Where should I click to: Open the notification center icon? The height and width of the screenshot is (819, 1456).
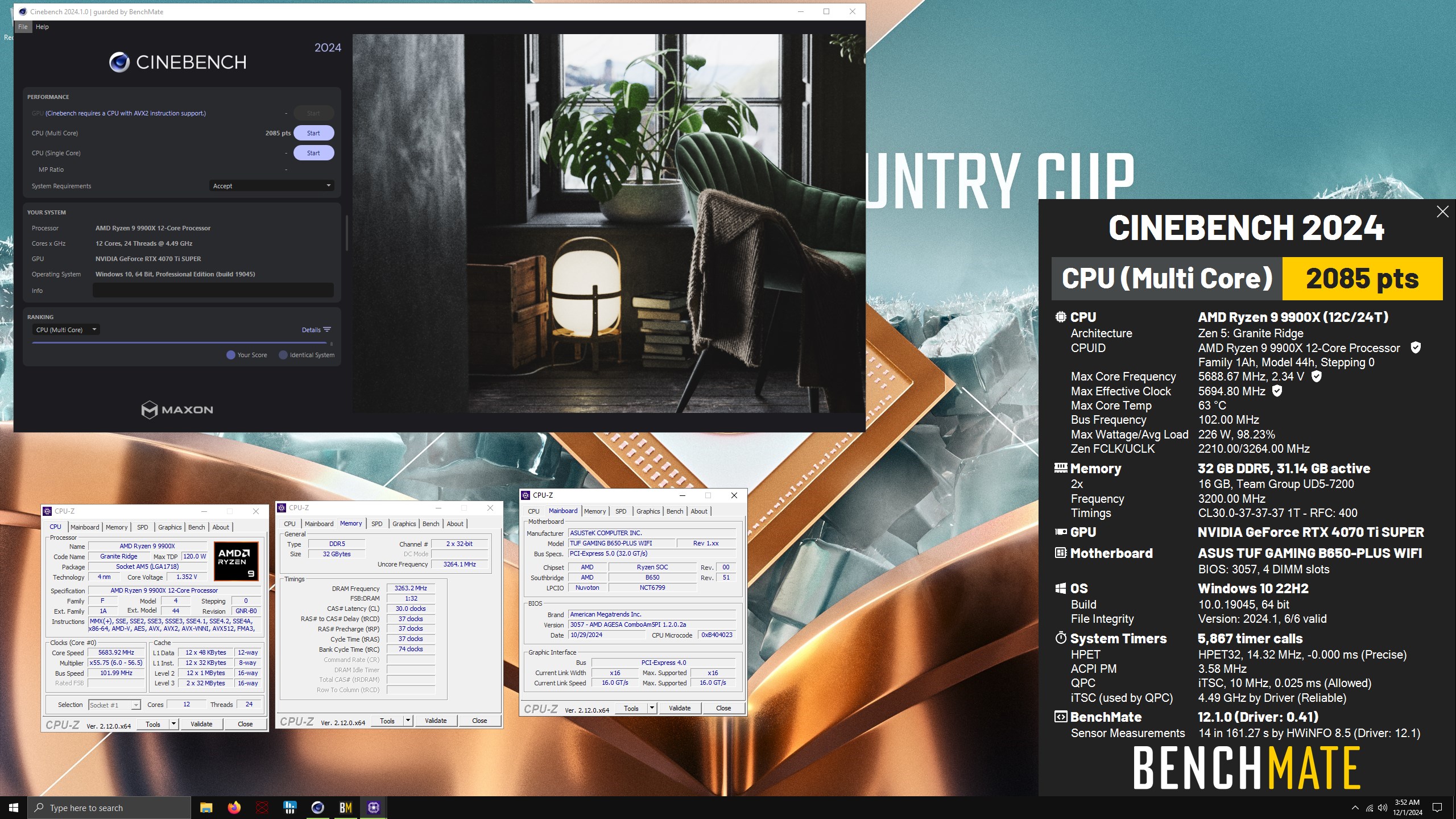pos(1437,808)
